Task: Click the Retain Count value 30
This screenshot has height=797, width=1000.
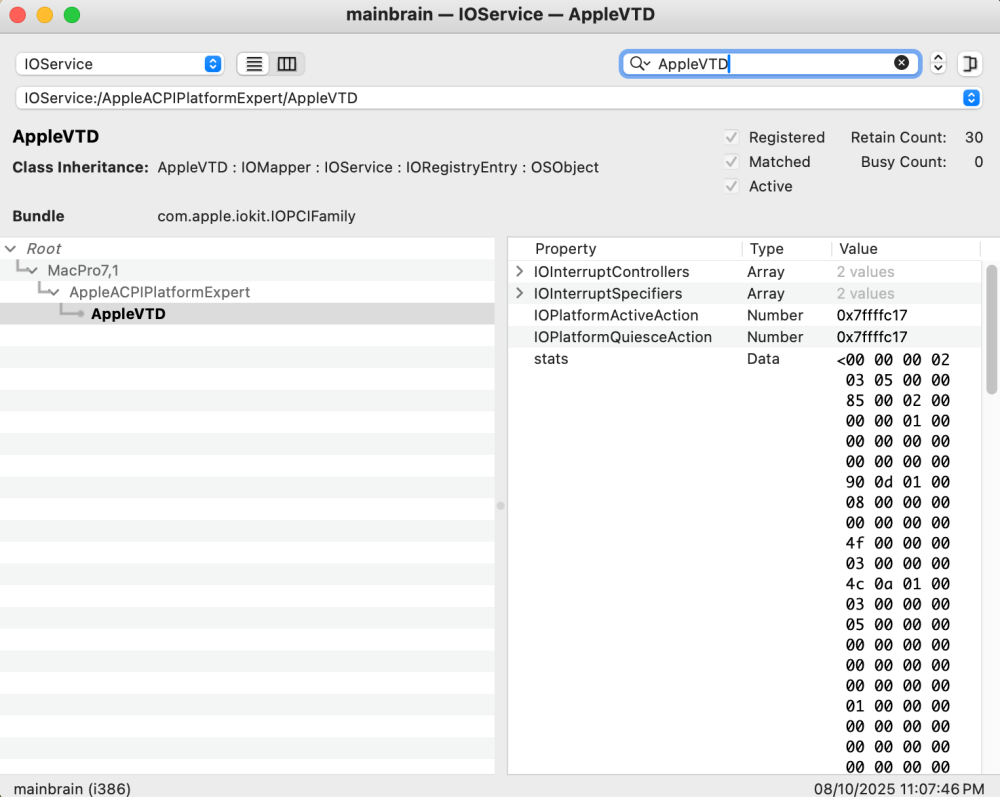Action: [x=973, y=137]
